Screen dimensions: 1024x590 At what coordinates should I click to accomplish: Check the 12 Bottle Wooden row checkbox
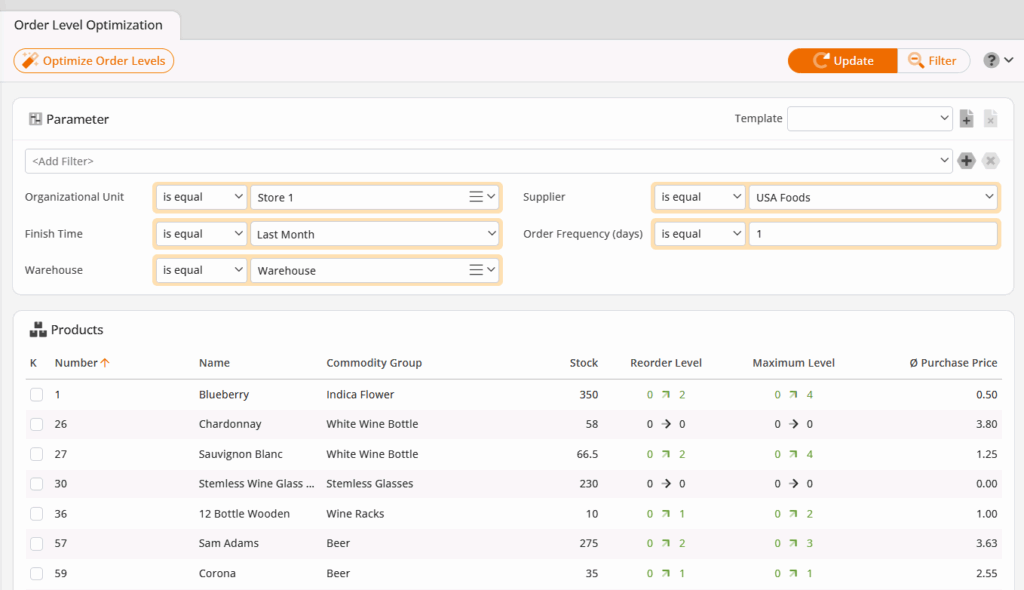37,514
